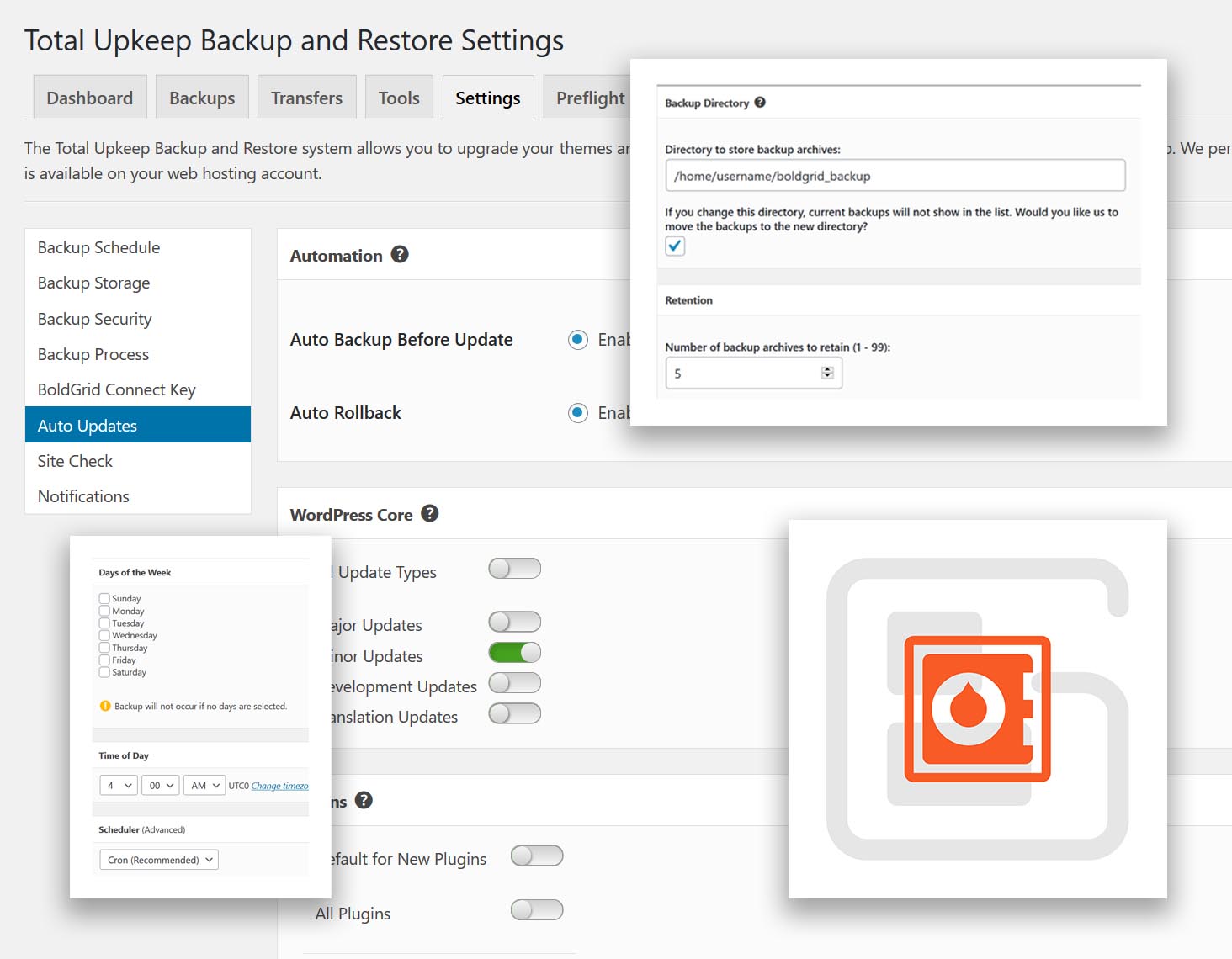Click the backup directory path input field

(x=895, y=176)
